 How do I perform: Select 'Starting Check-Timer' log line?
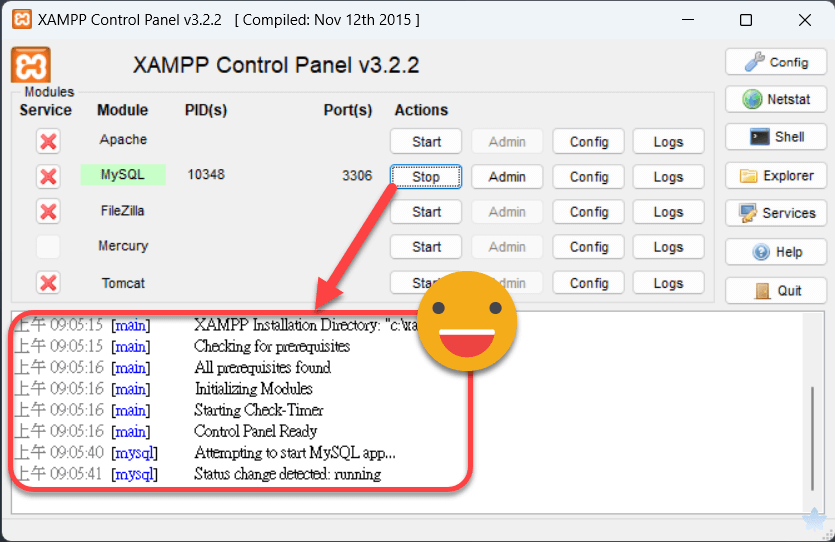coord(259,410)
